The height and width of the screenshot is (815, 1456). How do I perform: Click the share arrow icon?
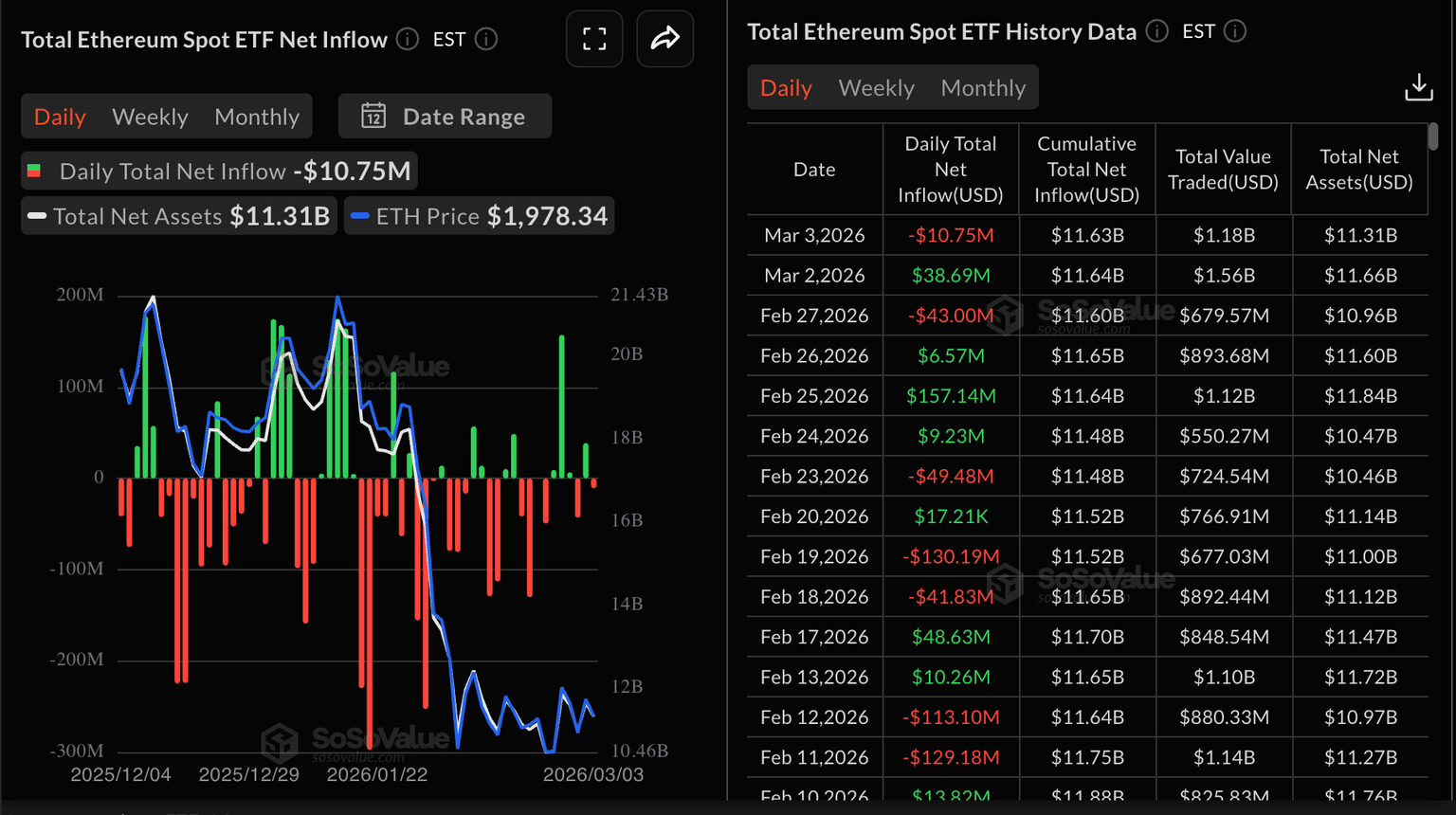[664, 39]
